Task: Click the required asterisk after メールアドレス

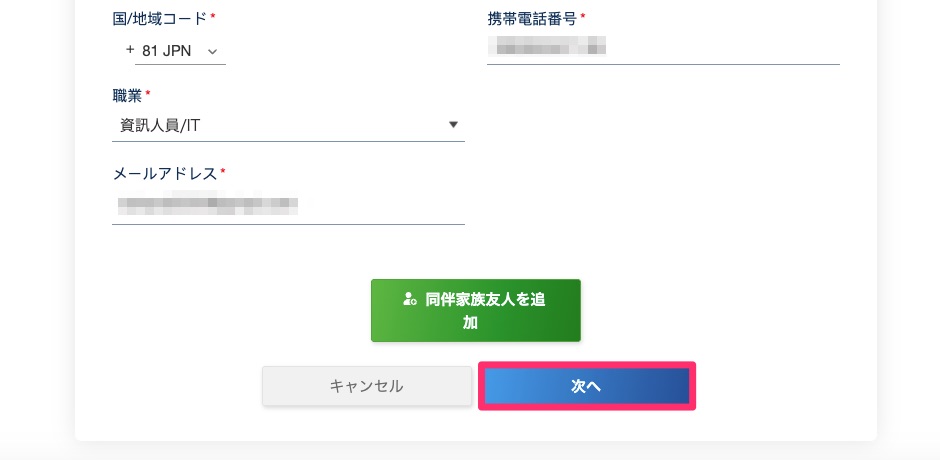Action: [223, 173]
